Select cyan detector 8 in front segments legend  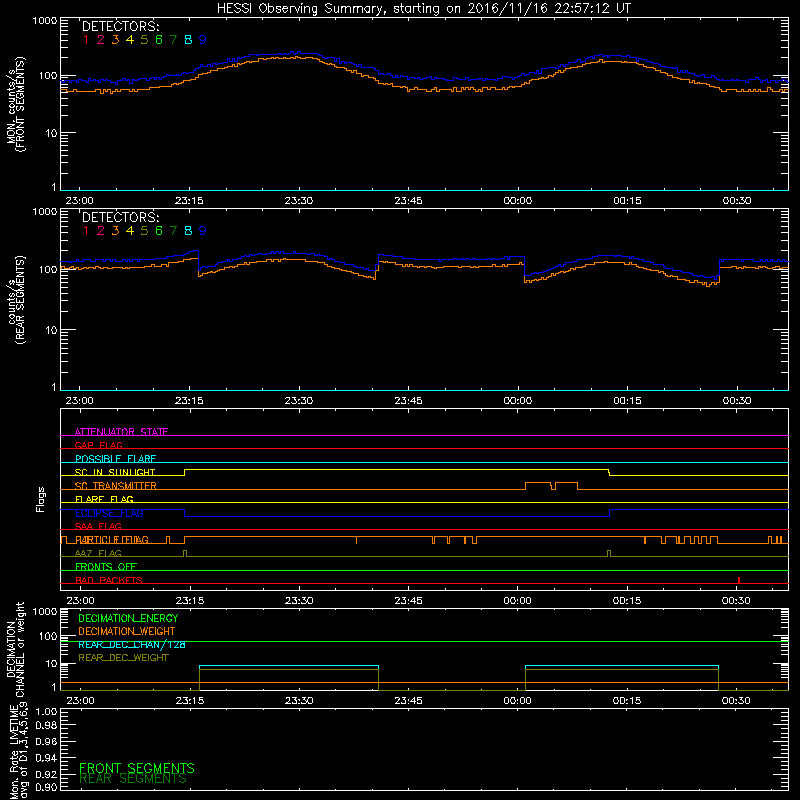point(188,40)
